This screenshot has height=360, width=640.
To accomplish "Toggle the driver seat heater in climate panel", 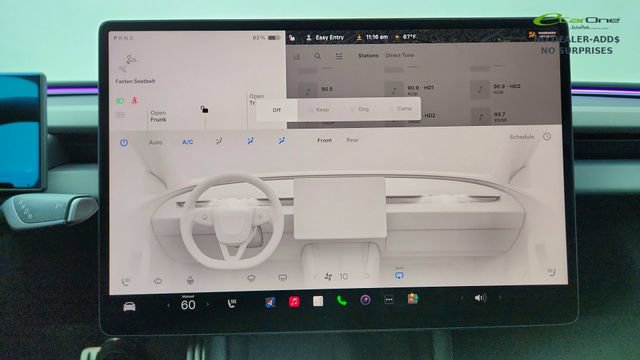I will coord(126,281).
